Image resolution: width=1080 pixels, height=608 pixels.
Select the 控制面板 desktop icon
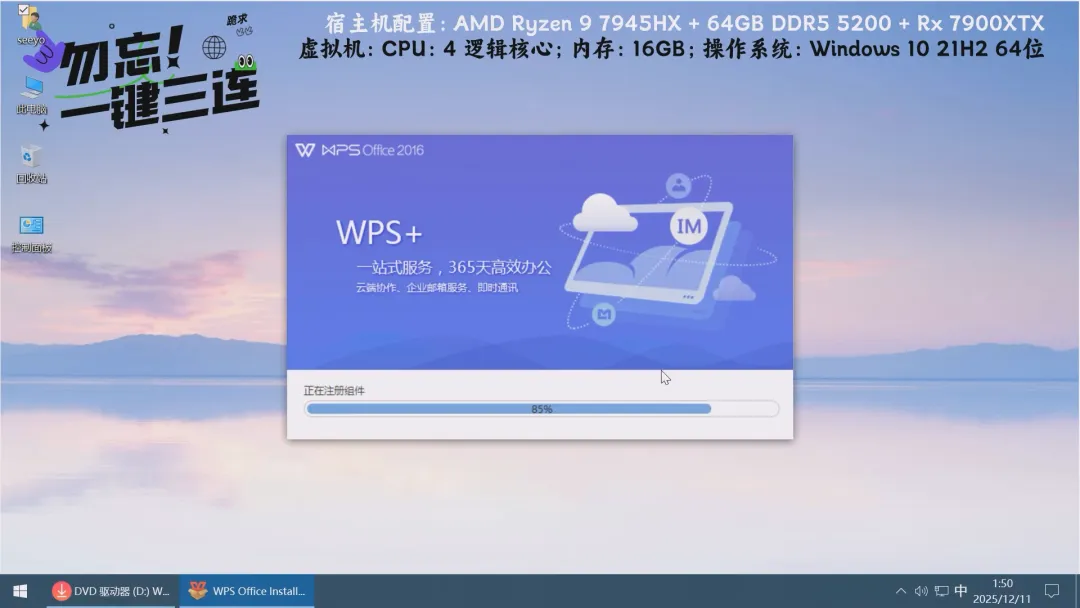tap(32, 233)
